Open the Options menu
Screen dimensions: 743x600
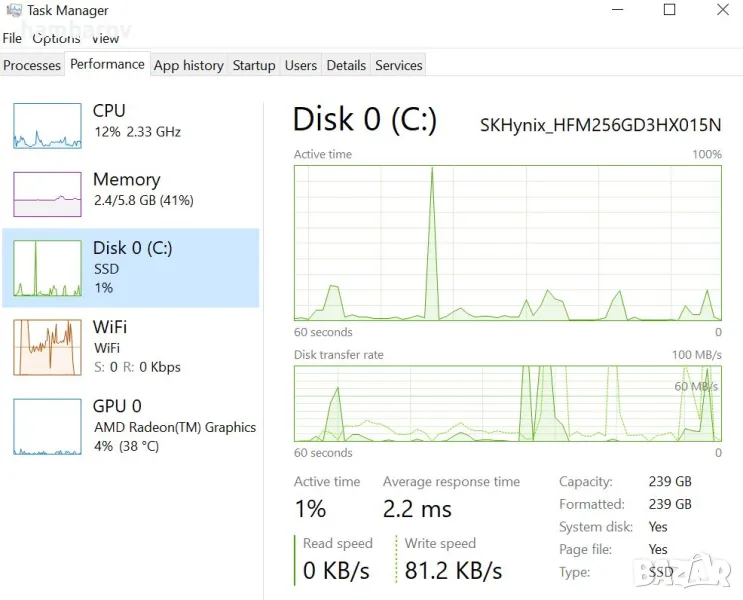56,38
